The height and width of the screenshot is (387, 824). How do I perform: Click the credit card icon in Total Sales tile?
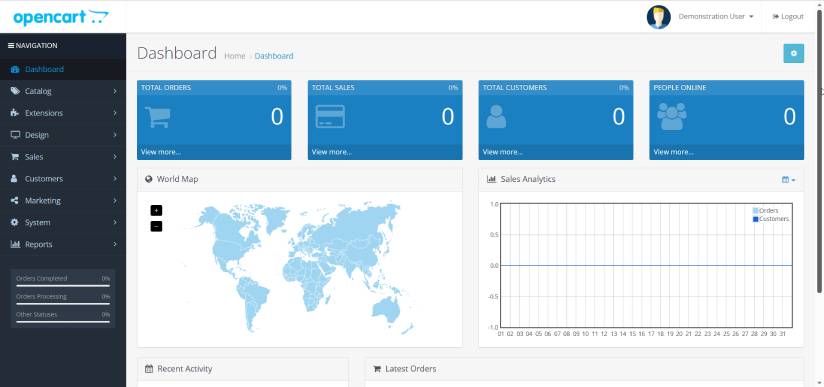point(331,117)
